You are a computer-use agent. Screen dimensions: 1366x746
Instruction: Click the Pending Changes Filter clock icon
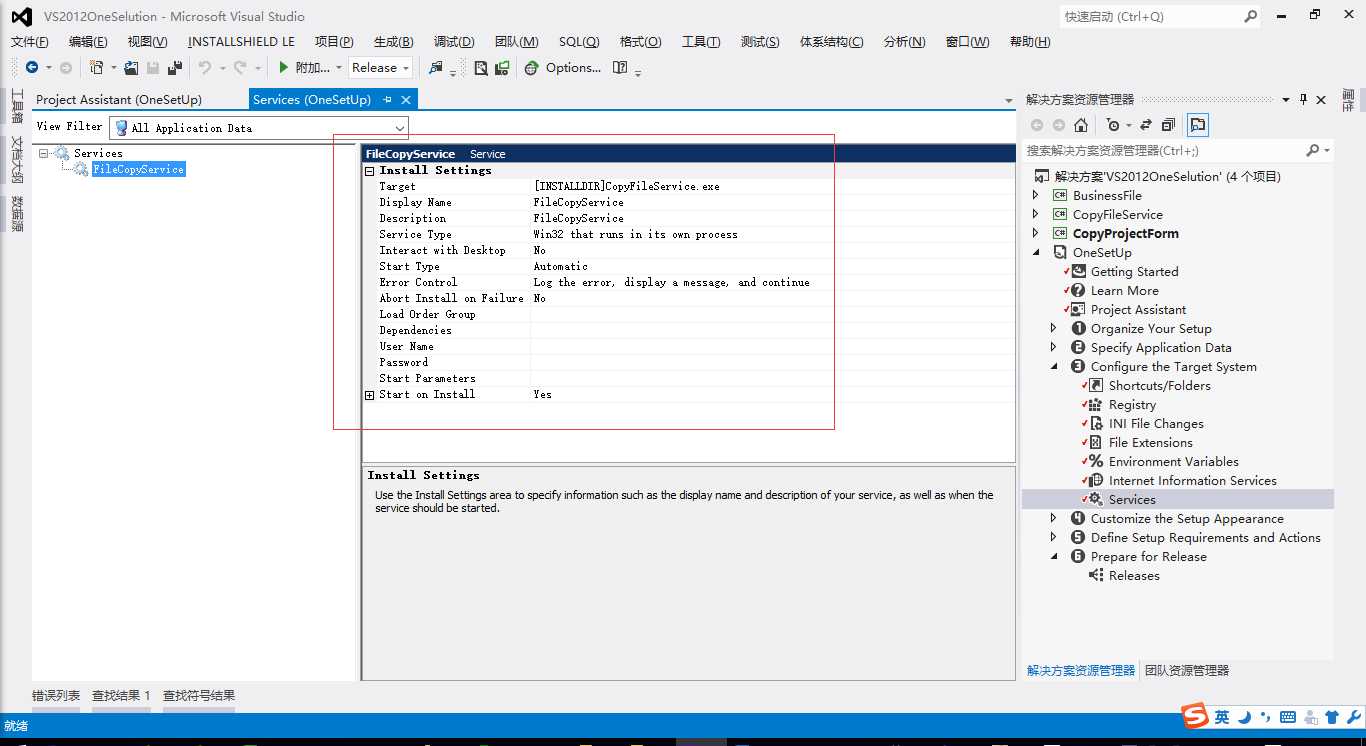(x=1113, y=125)
